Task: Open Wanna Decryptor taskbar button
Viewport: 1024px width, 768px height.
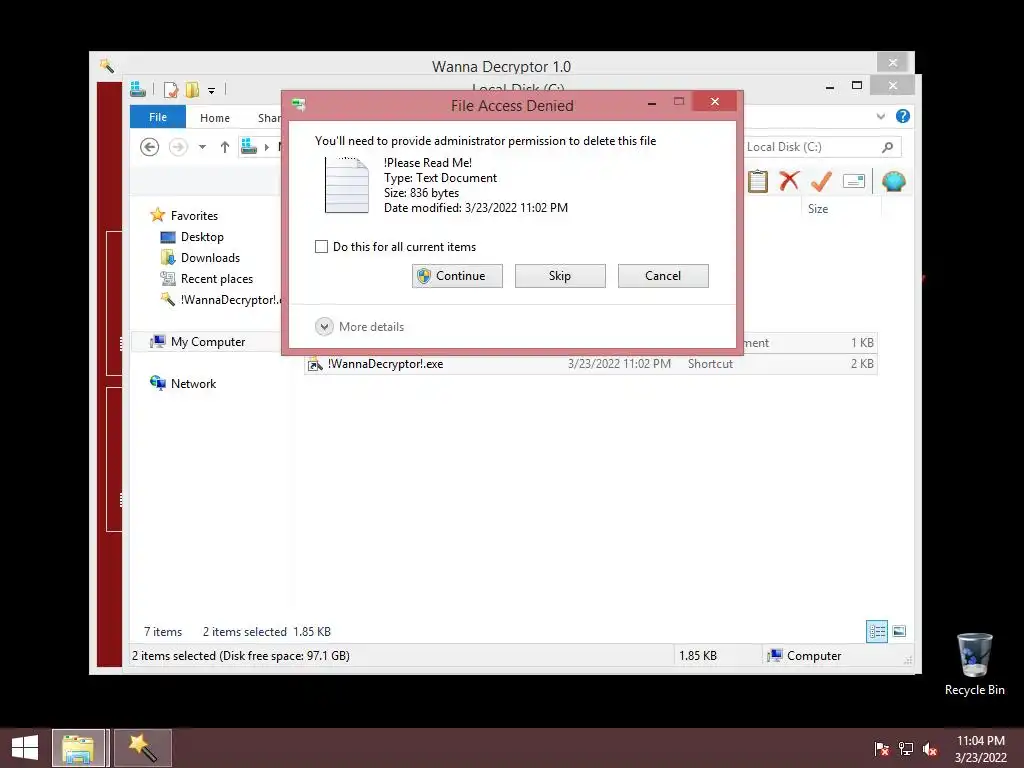Action: [142, 748]
